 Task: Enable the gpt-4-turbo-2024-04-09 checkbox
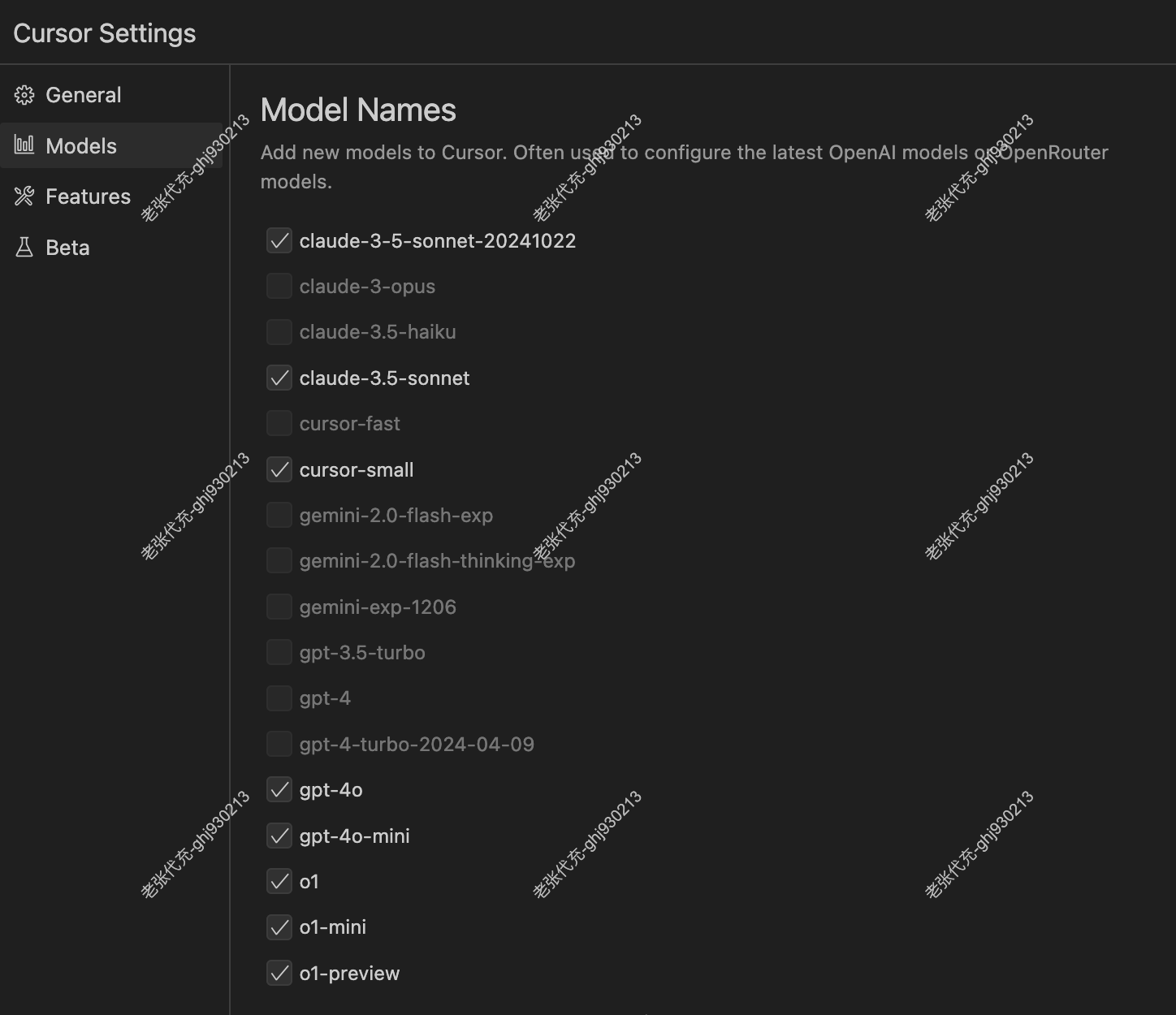click(x=279, y=744)
